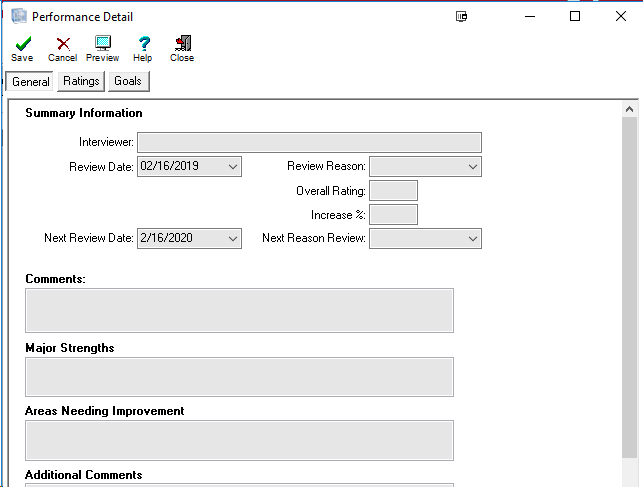Screen dimensions: 643x487
Task: Select the General tab
Action: click(x=31, y=82)
